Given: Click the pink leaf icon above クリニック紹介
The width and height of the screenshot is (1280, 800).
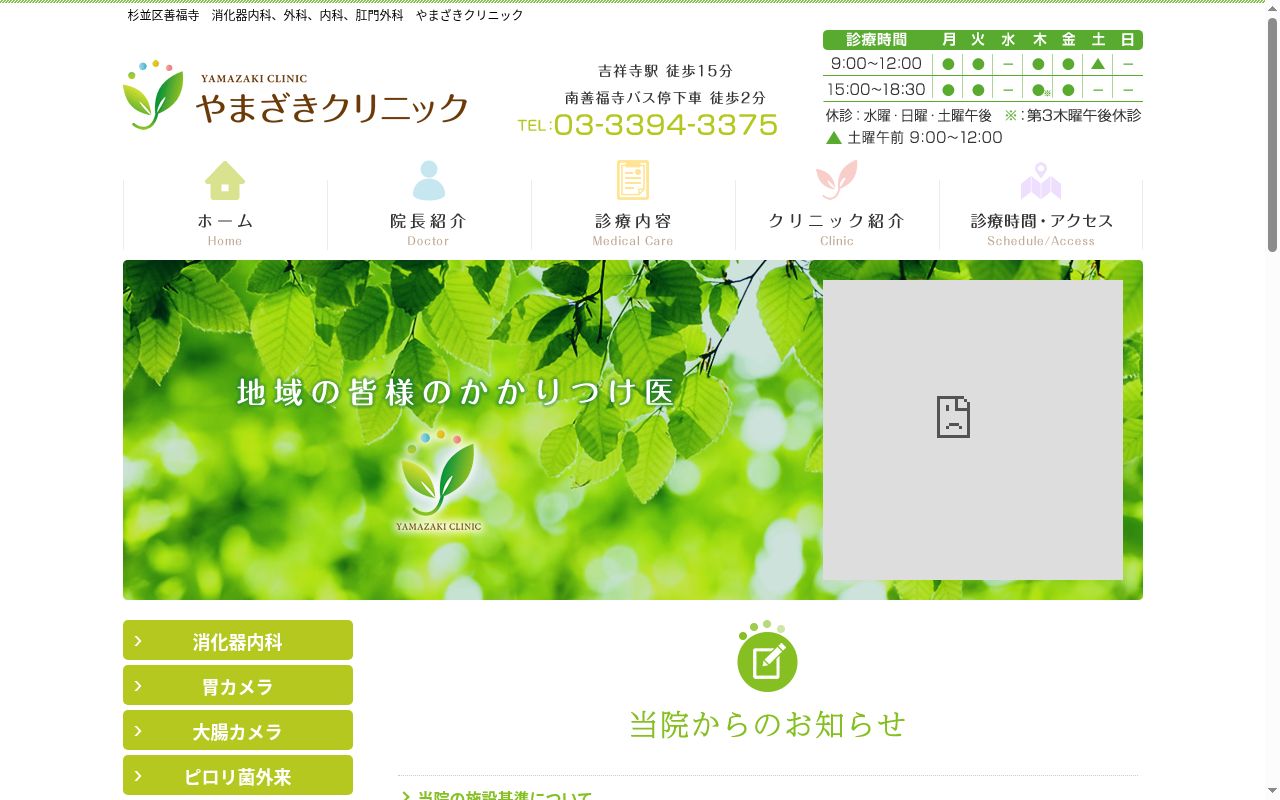Looking at the screenshot, I should 837,181.
